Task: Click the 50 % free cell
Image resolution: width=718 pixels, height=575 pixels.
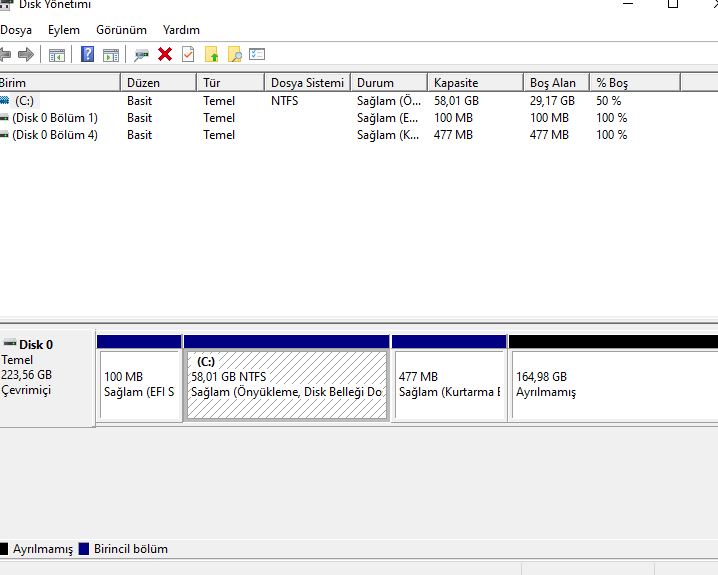Action: pos(609,101)
